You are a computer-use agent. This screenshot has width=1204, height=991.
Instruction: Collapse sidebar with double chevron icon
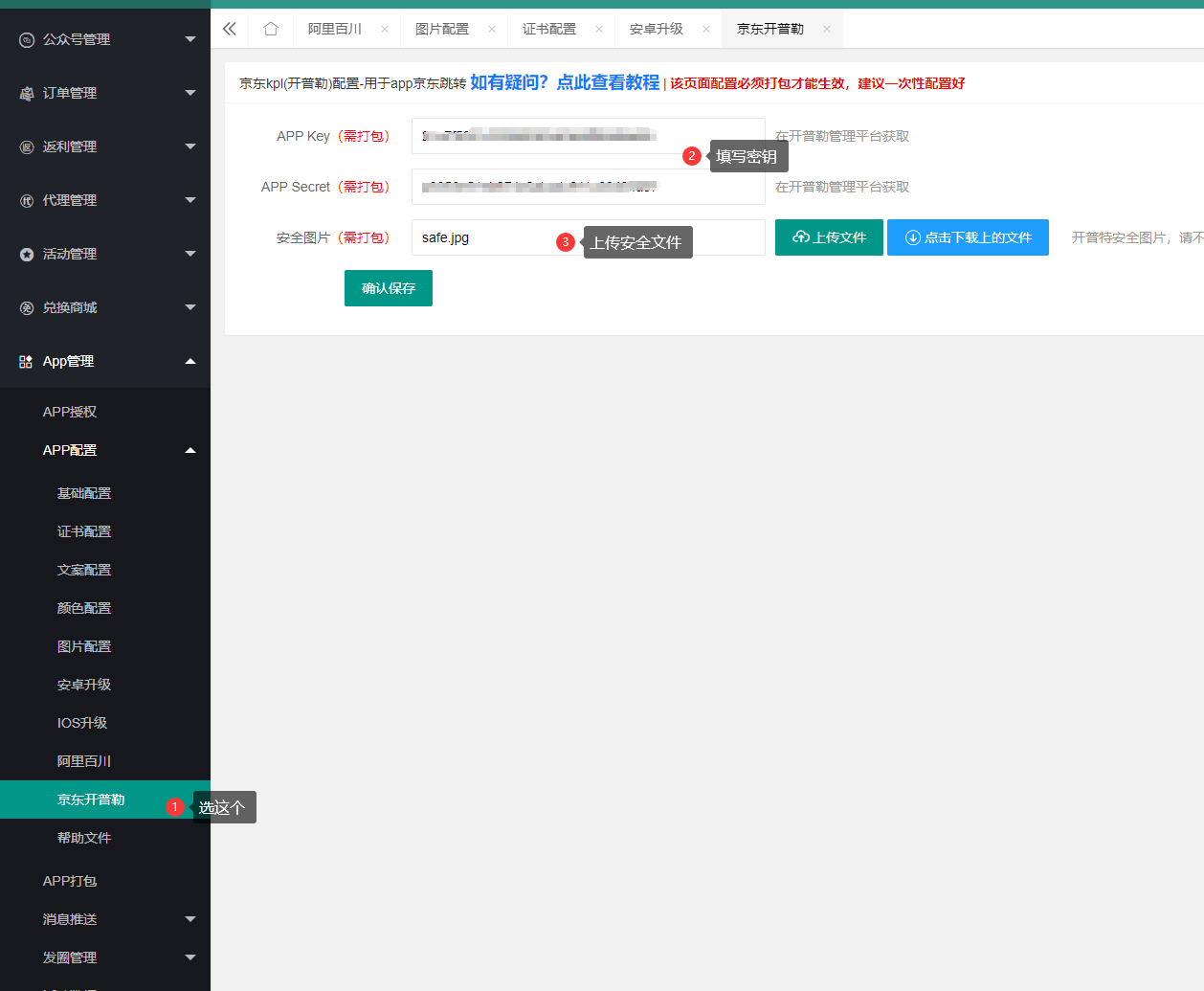[230, 29]
